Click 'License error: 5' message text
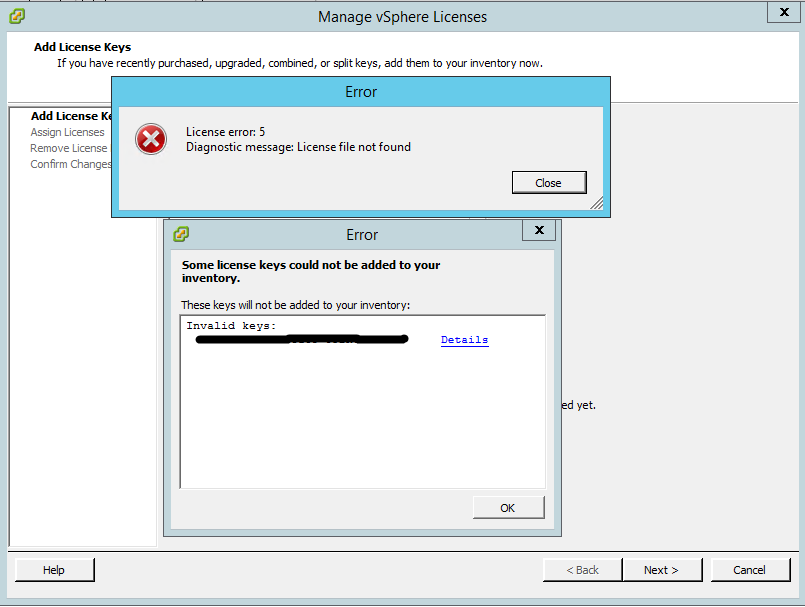The height and width of the screenshot is (607, 805). [225, 132]
